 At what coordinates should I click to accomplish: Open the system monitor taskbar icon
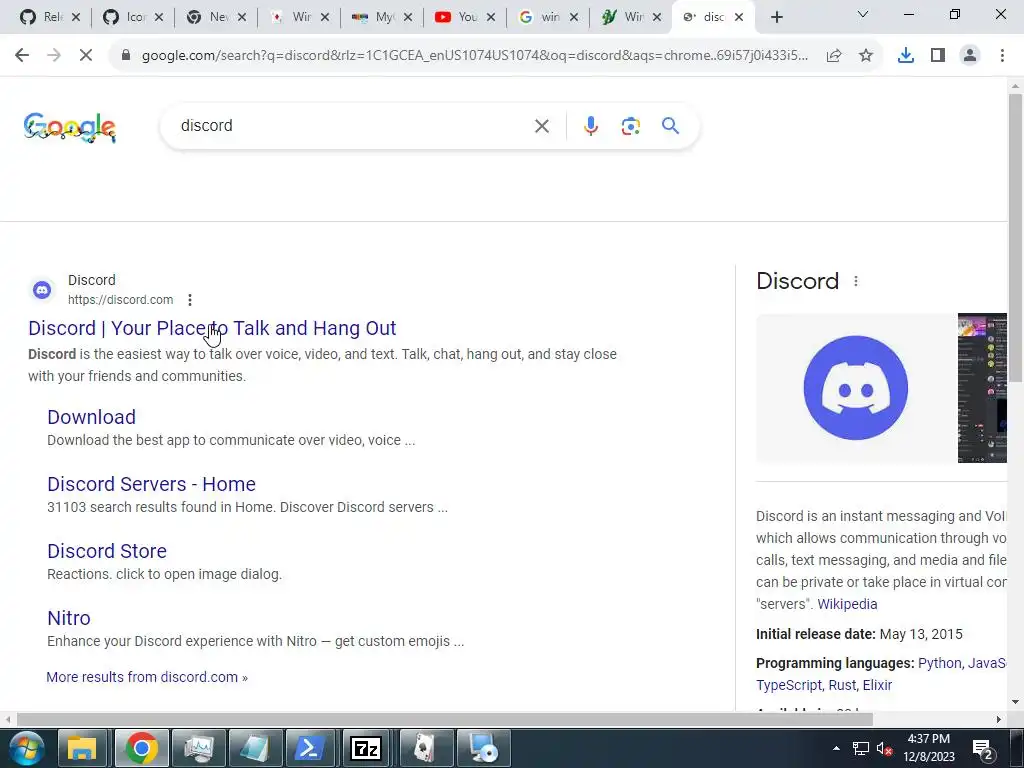pyautogui.click(x=197, y=748)
